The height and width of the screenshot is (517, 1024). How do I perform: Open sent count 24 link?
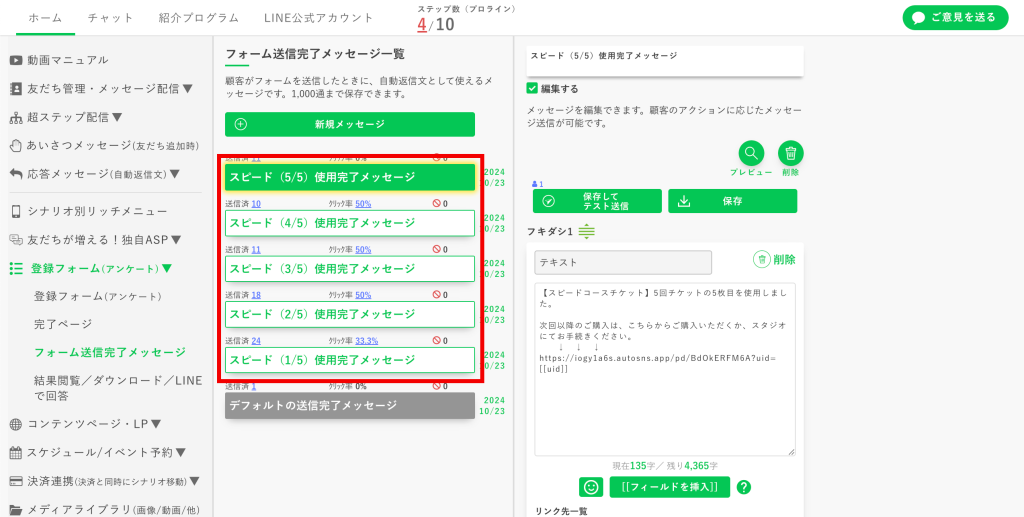(256, 341)
